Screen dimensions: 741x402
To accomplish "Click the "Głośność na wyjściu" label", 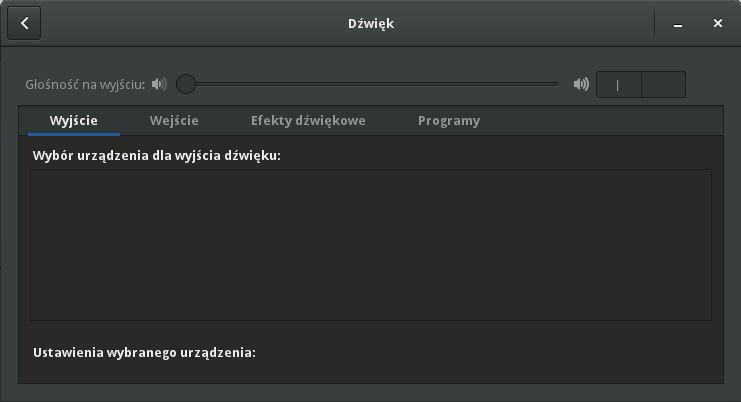I will pyautogui.click(x=85, y=84).
